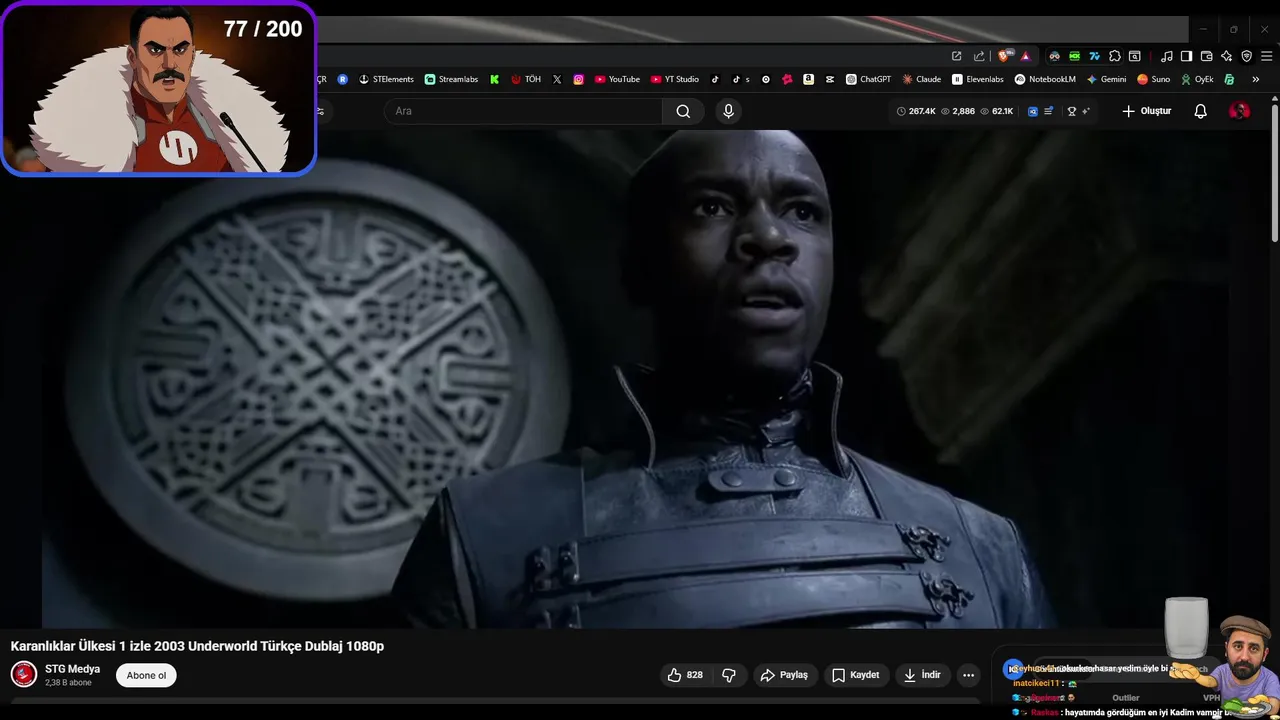Open the X (Twitter) bookmark icon
The height and width of the screenshot is (720, 1280).
tap(557, 79)
